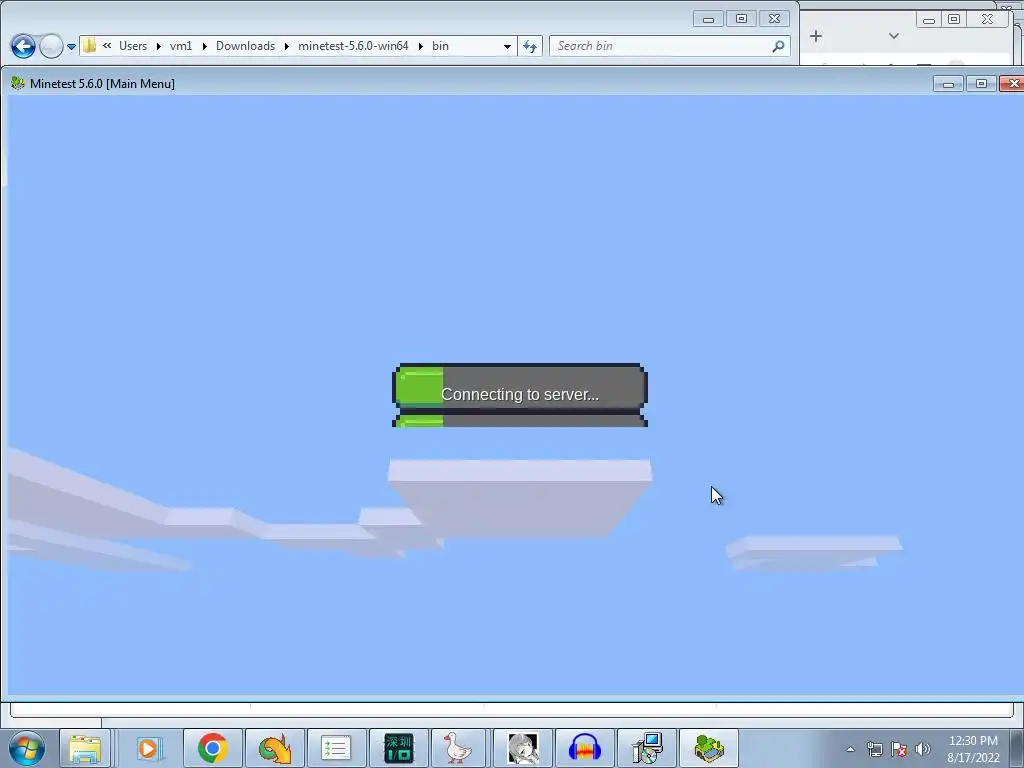Select bin in the breadcrumb path

pyautogui.click(x=440, y=46)
